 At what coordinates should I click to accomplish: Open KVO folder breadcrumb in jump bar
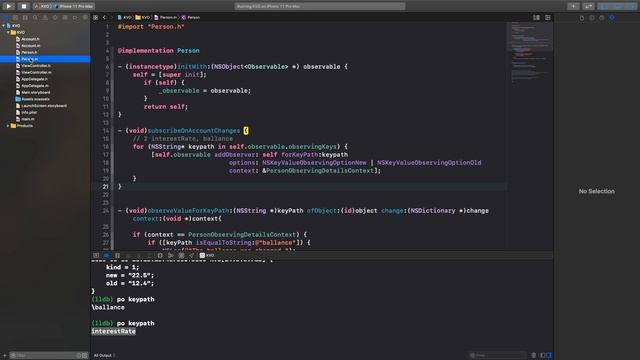(x=143, y=18)
